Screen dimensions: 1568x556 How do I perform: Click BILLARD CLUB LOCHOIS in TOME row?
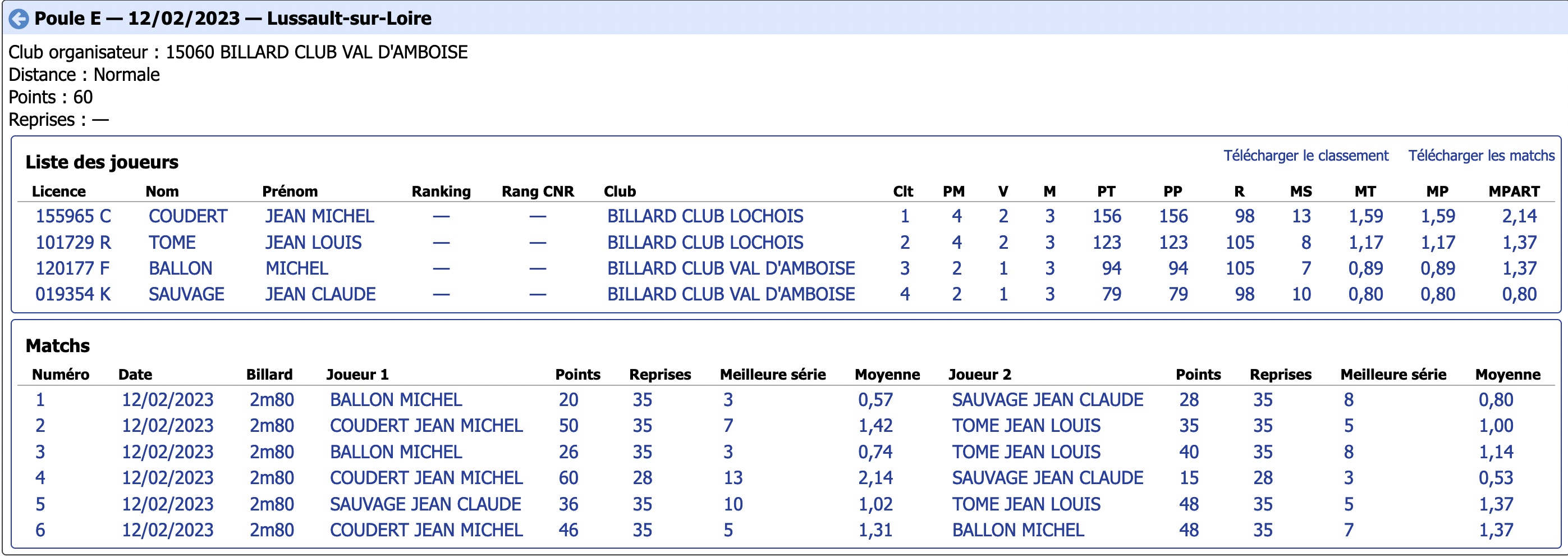[x=705, y=243]
